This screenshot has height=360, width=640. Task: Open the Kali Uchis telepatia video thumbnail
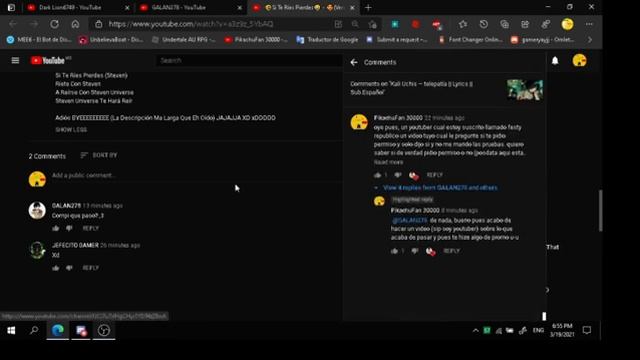click(525, 90)
